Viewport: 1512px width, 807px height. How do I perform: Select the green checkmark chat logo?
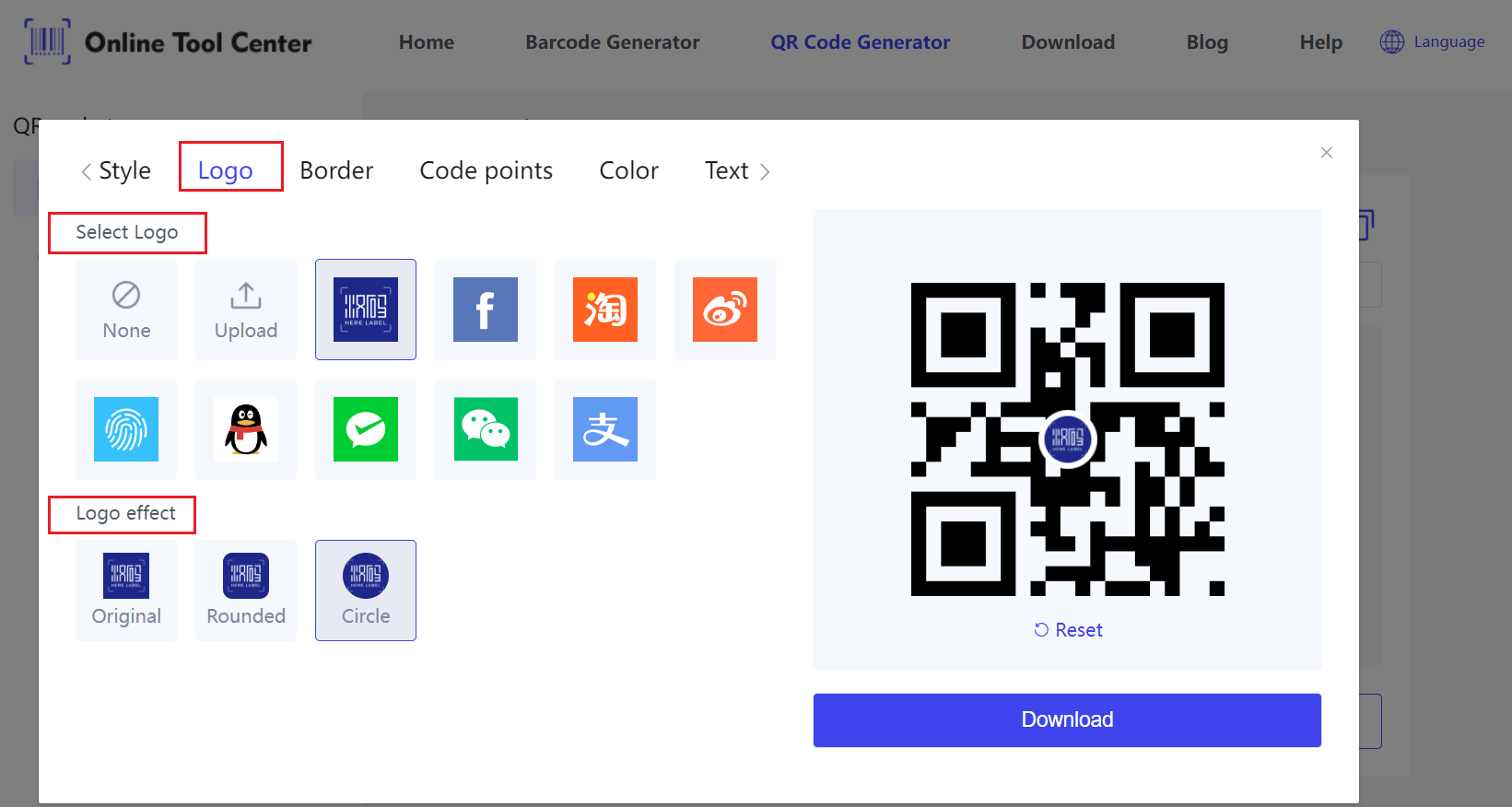(x=366, y=429)
